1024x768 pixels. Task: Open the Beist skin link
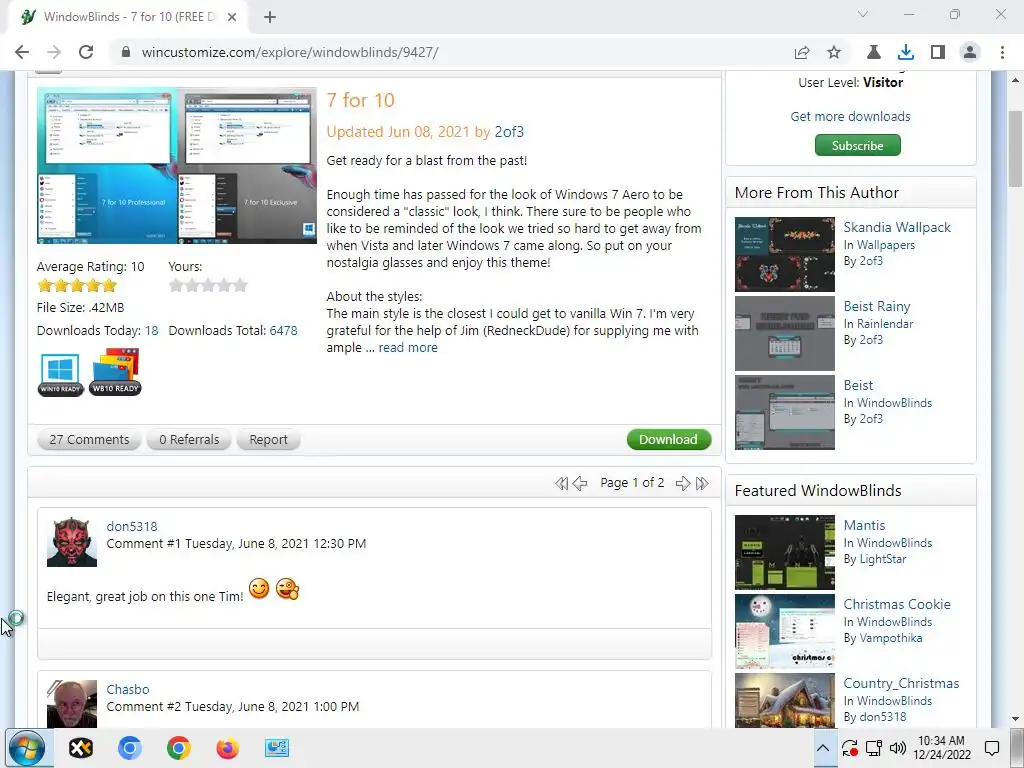pos(858,385)
